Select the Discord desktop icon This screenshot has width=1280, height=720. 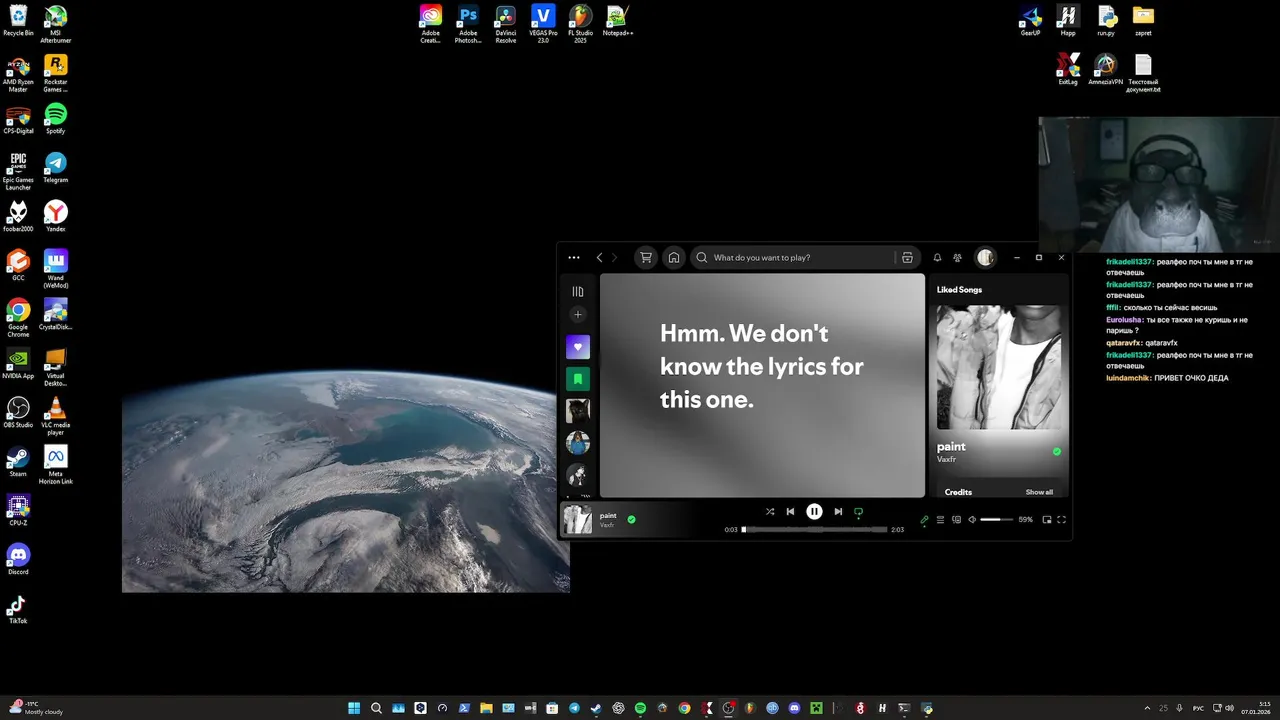tap(18, 560)
